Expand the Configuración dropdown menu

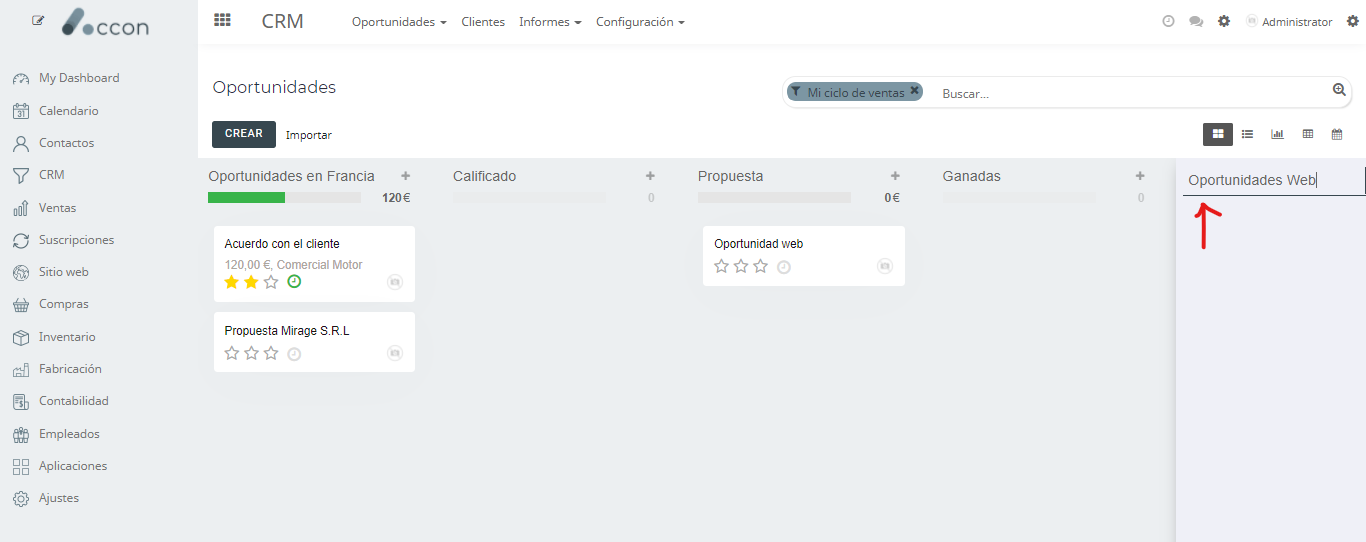(640, 22)
